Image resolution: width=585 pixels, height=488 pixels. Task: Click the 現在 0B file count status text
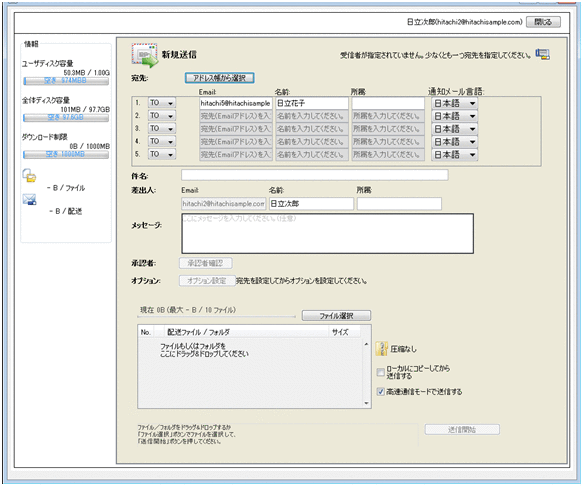click(x=188, y=310)
